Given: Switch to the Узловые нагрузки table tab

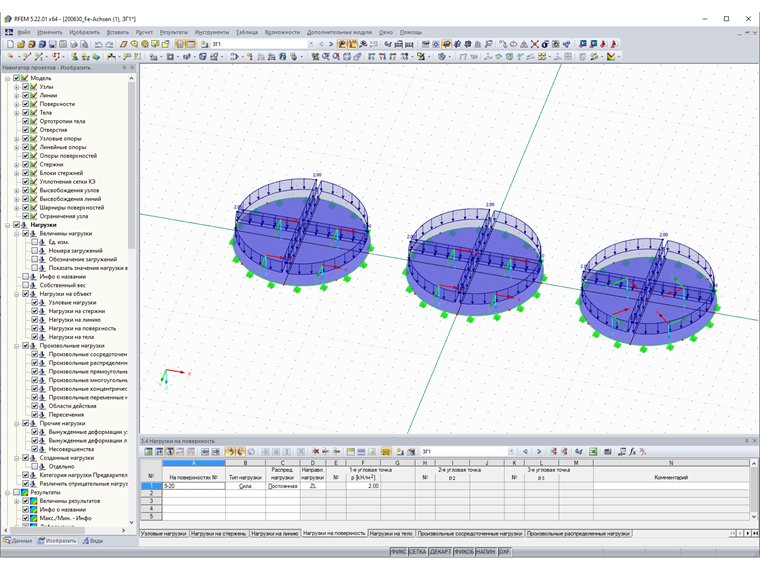Looking at the screenshot, I should [x=164, y=534].
